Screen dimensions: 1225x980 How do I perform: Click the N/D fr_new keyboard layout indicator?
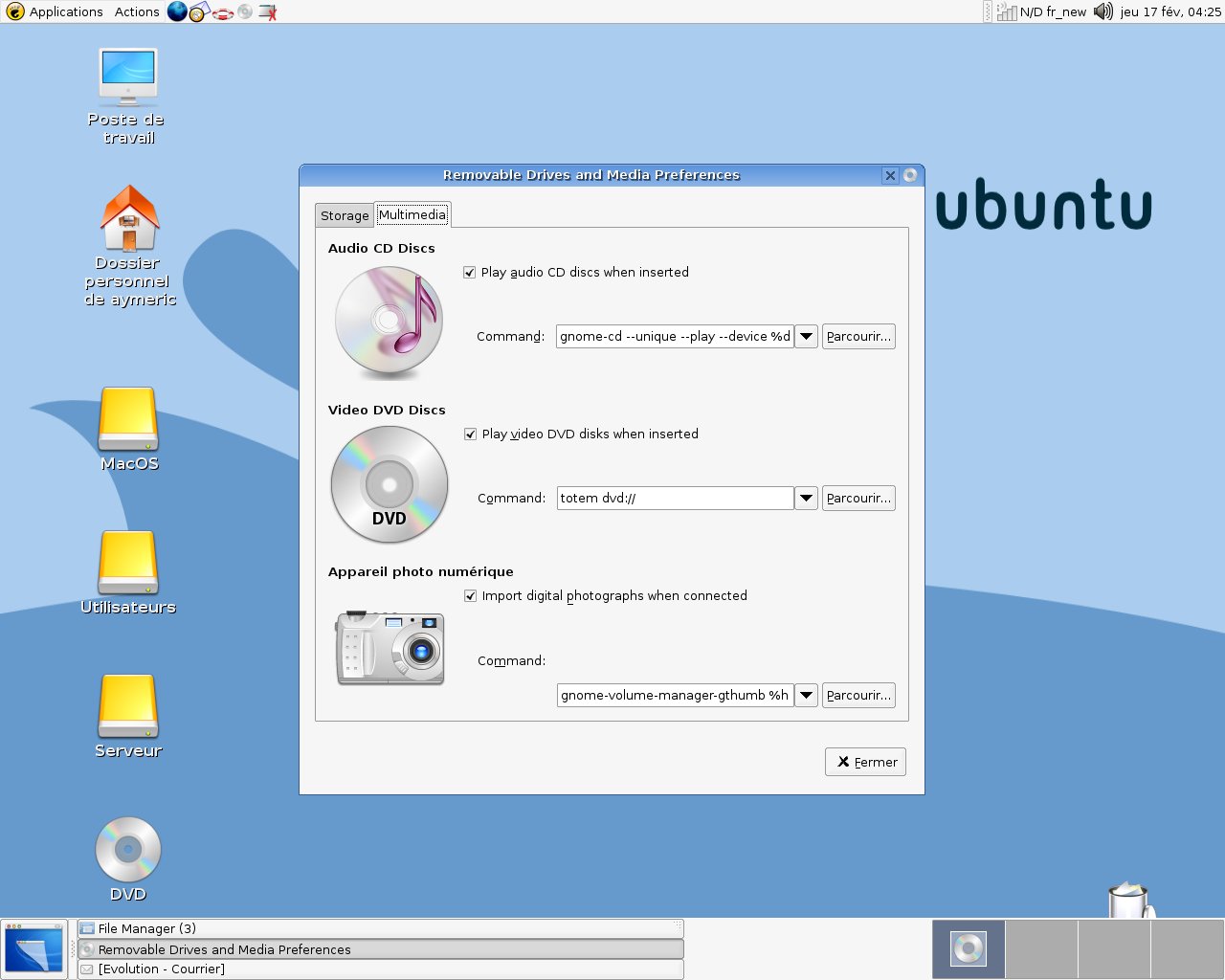click(x=1053, y=12)
